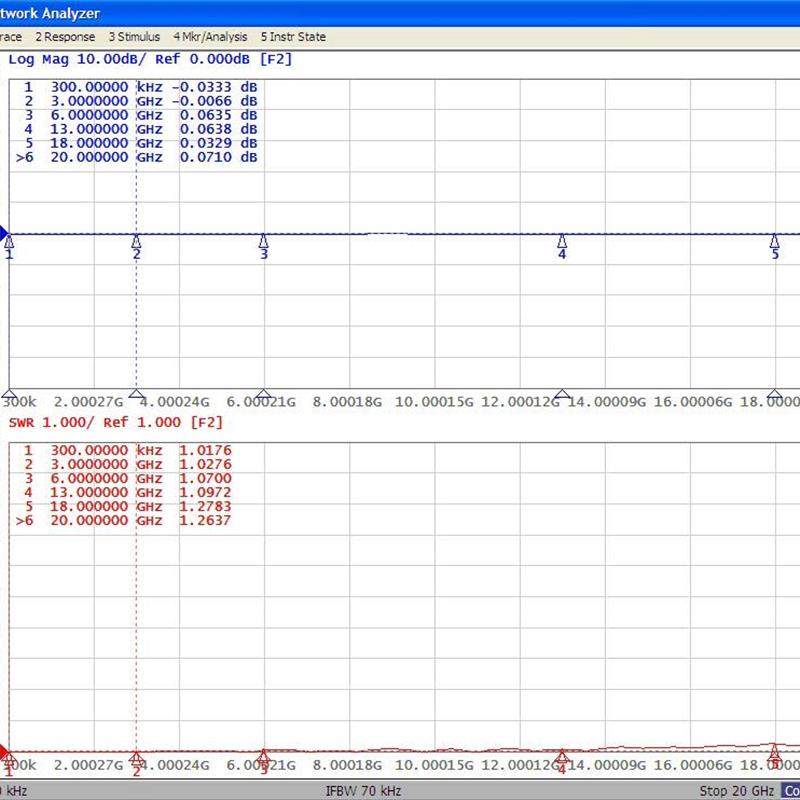Select marker 1 on upper Log Mag trace
This screenshot has width=800, height=800.
point(9,242)
